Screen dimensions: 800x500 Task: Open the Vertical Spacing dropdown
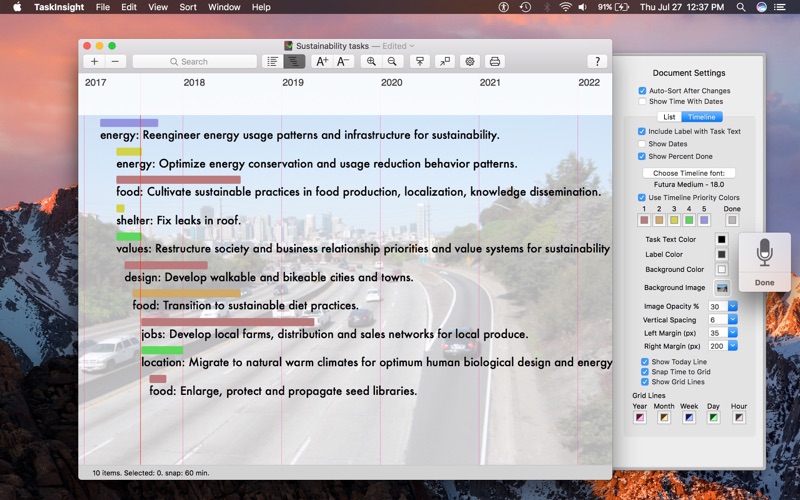coord(732,319)
